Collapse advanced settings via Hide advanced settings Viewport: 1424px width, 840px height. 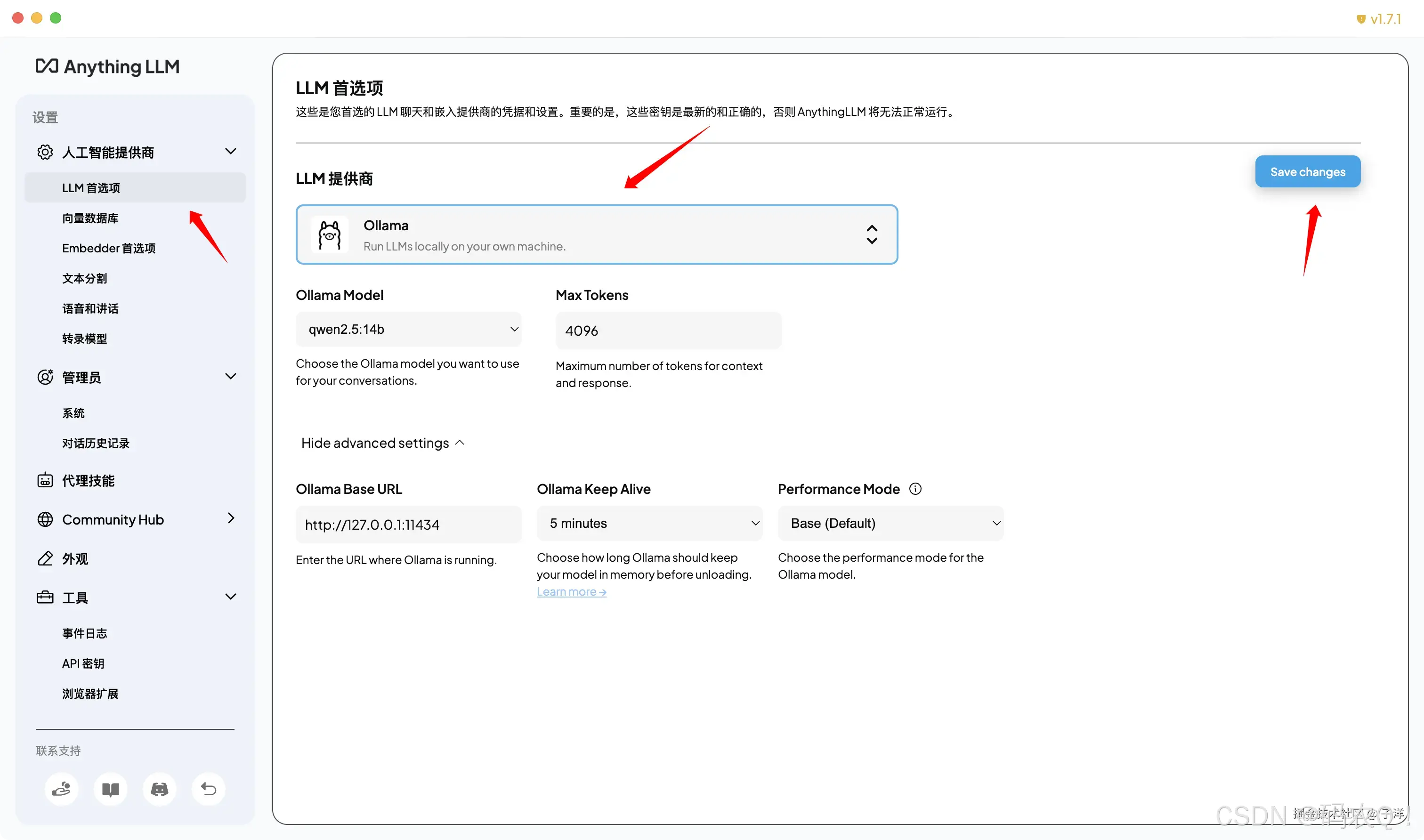coord(382,443)
